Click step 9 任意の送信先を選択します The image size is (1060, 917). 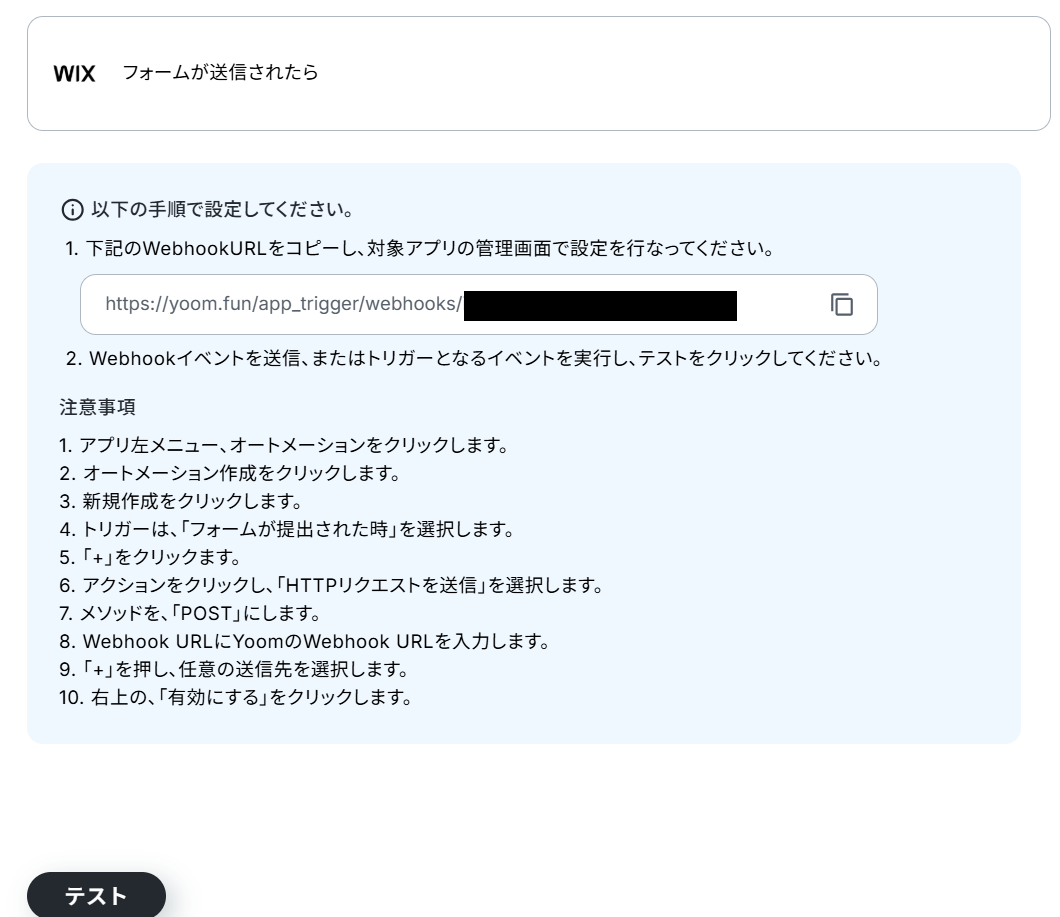tap(235, 669)
